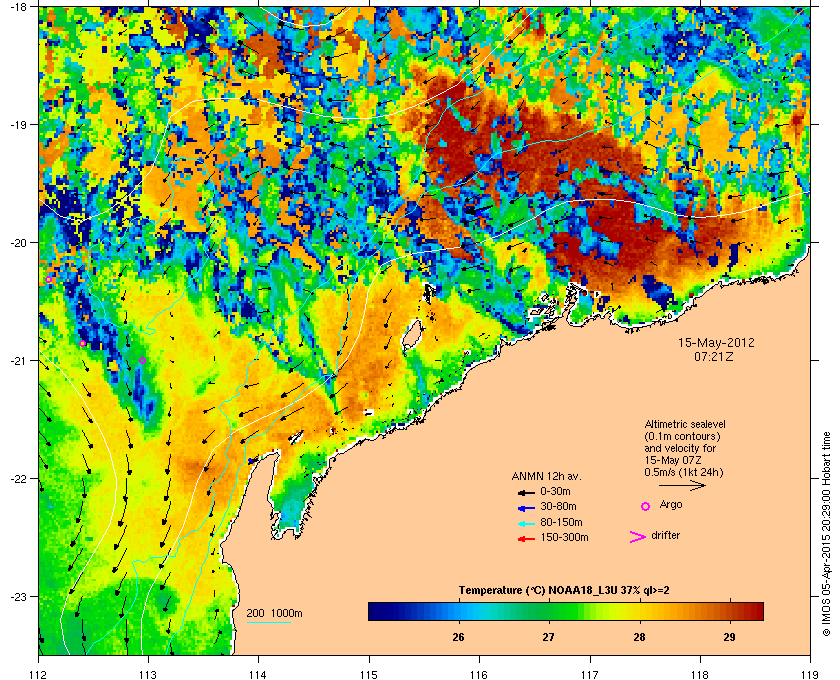Click the ANMN 12h av. legend heading
This screenshot has width=840, height=680.
coord(546,476)
